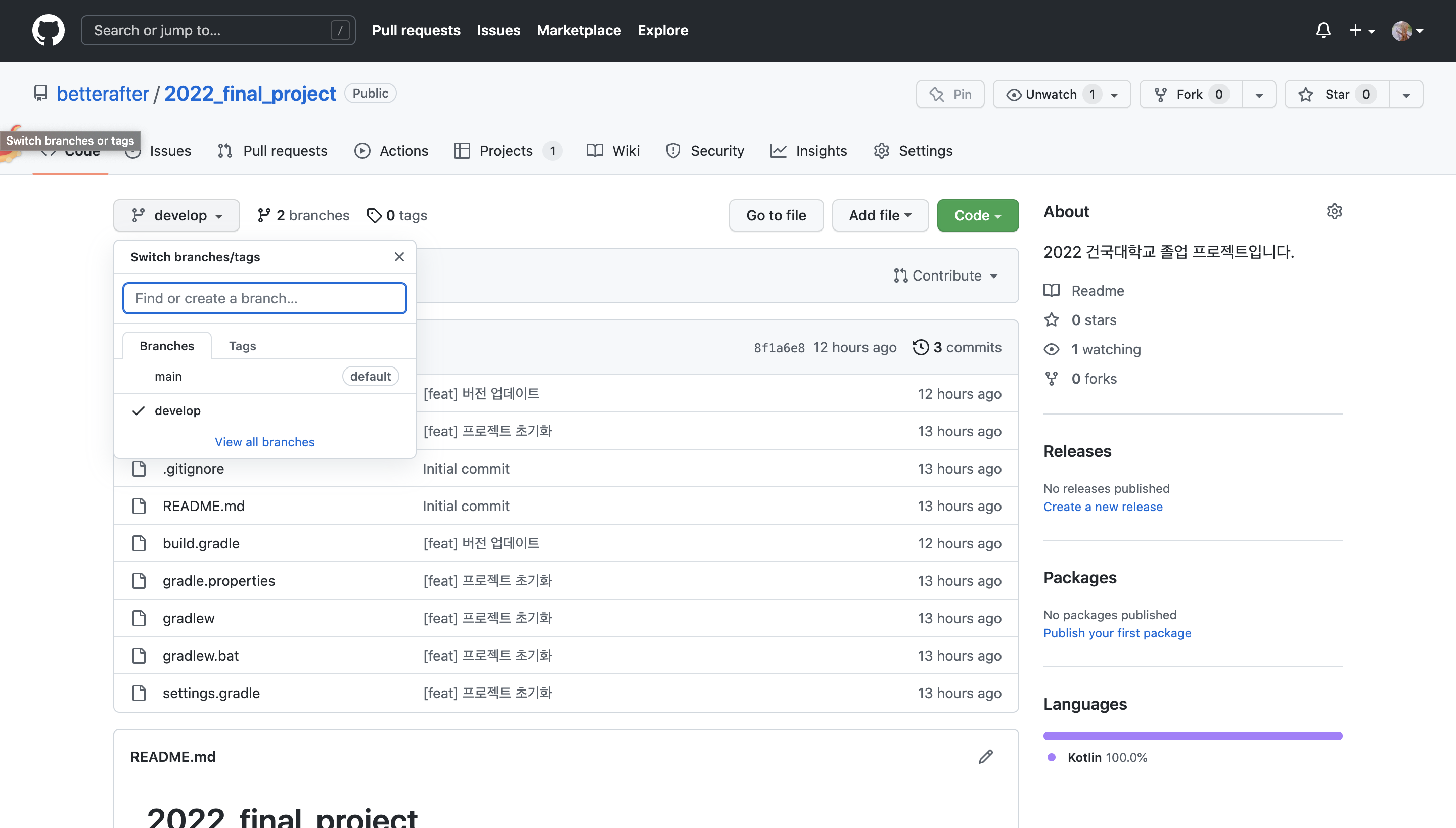Fork the repository
This screenshot has width=1456, height=828.
pyautogui.click(x=1191, y=94)
